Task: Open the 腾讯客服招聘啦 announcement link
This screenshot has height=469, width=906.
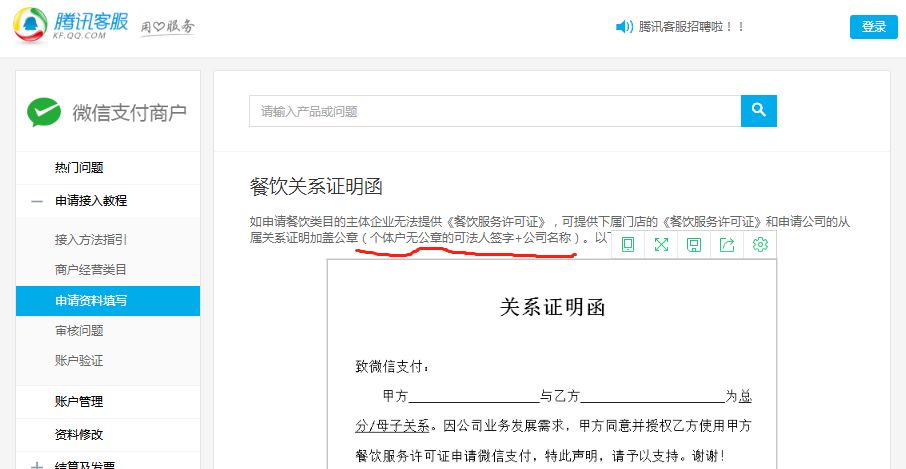Action: (691, 27)
